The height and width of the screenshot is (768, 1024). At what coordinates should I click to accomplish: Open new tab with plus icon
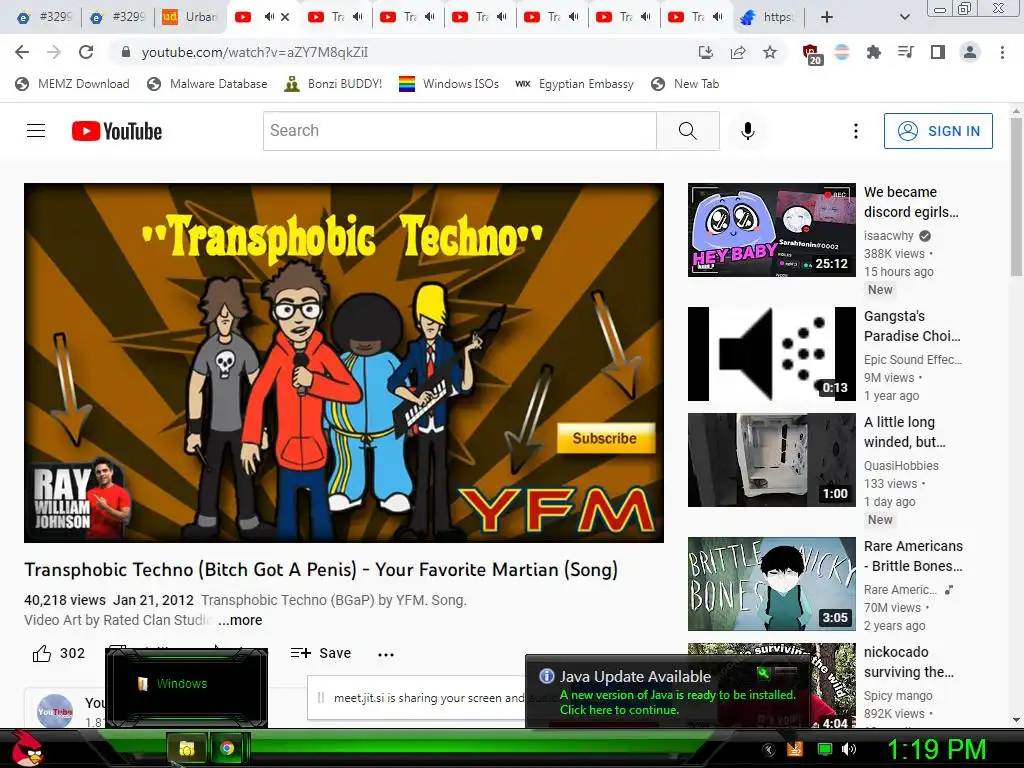[x=827, y=17]
